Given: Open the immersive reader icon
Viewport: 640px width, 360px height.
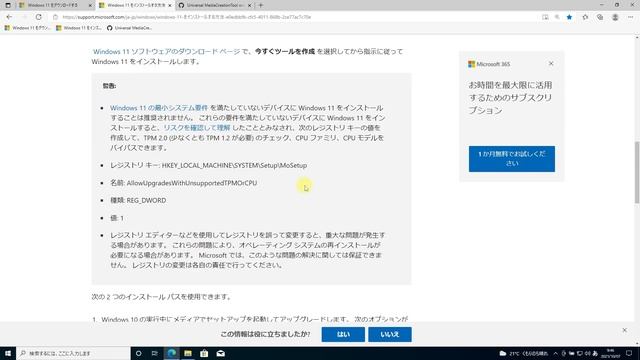Looking at the screenshot, I should (x=545, y=17).
